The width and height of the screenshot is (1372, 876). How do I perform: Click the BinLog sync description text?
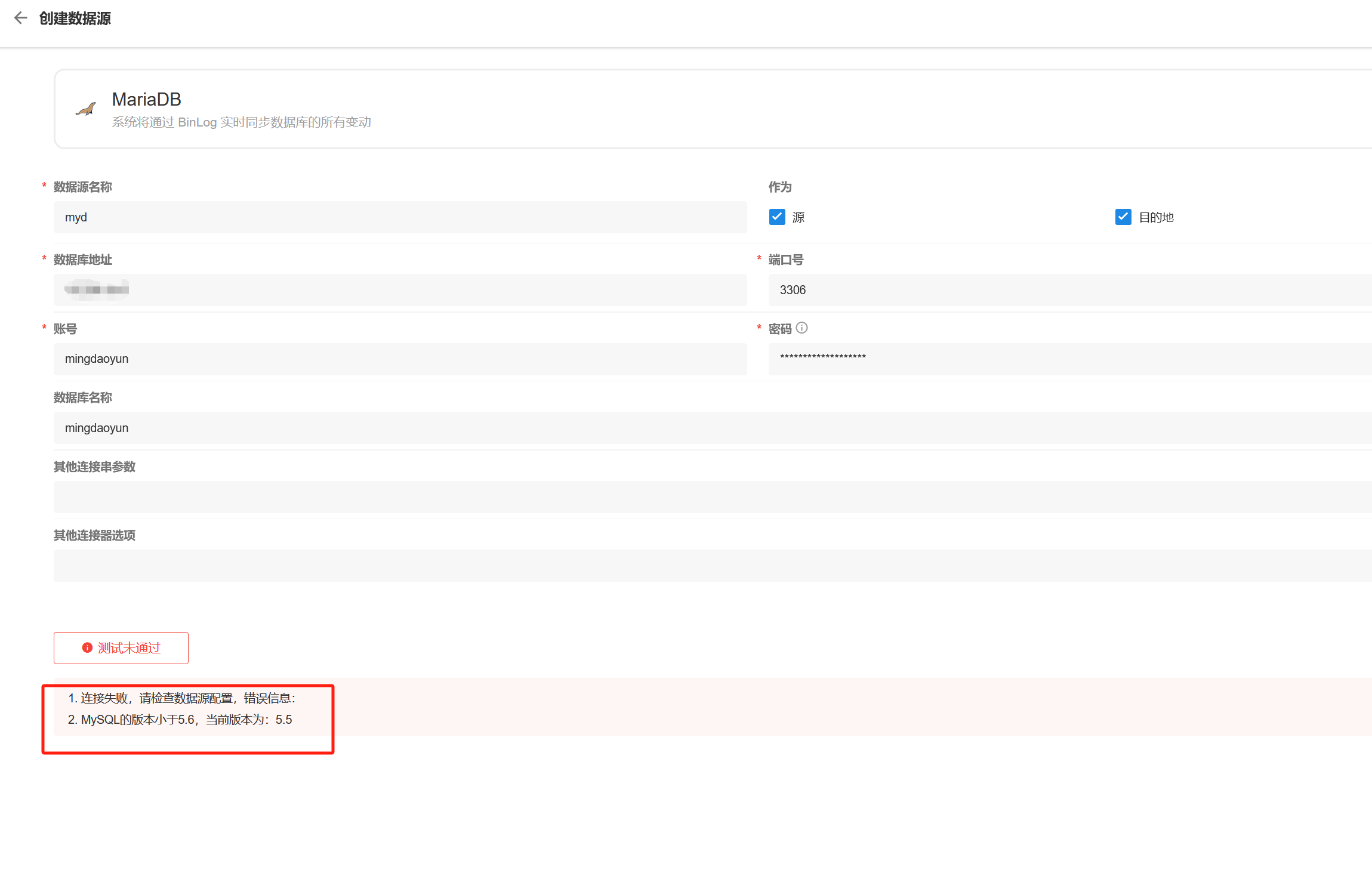242,122
